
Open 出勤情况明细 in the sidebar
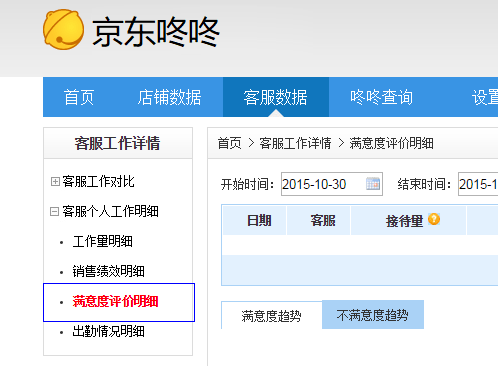(108, 331)
